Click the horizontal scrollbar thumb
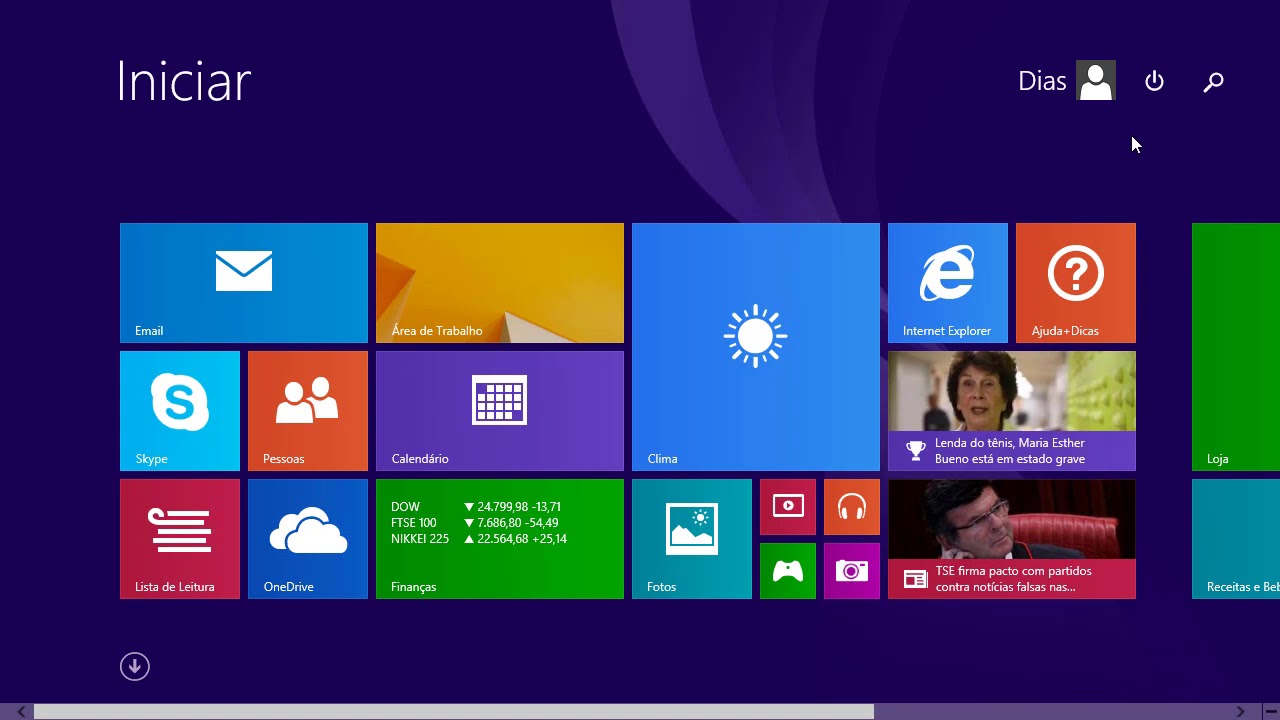1280x720 pixels. [x=454, y=712]
